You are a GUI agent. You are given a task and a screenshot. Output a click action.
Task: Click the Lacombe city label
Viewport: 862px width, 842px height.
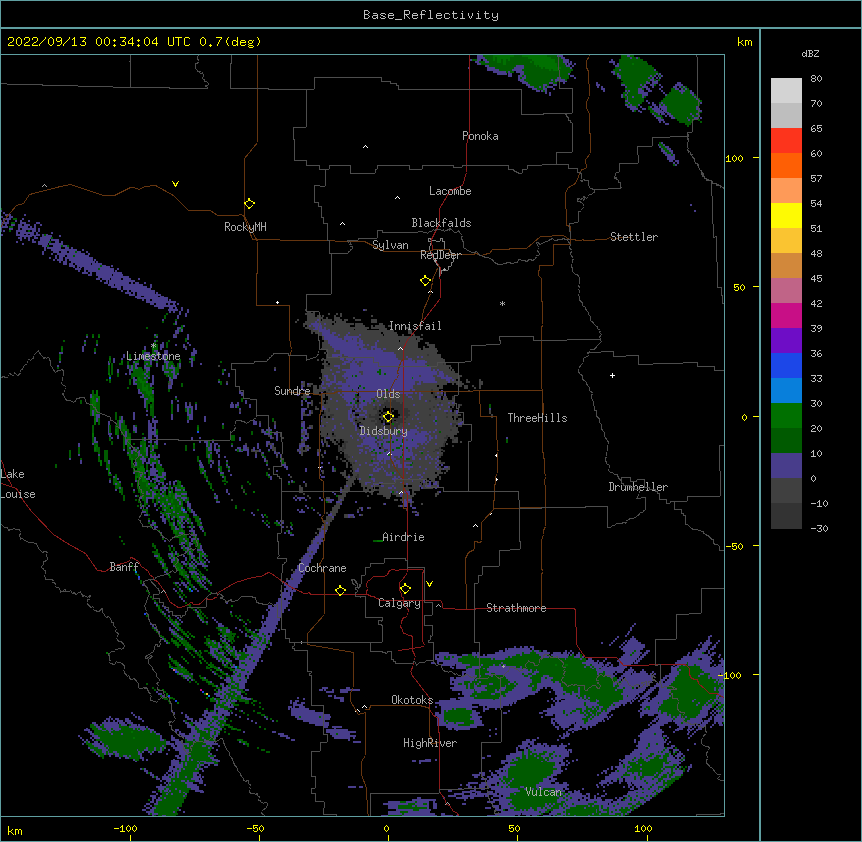pos(450,191)
